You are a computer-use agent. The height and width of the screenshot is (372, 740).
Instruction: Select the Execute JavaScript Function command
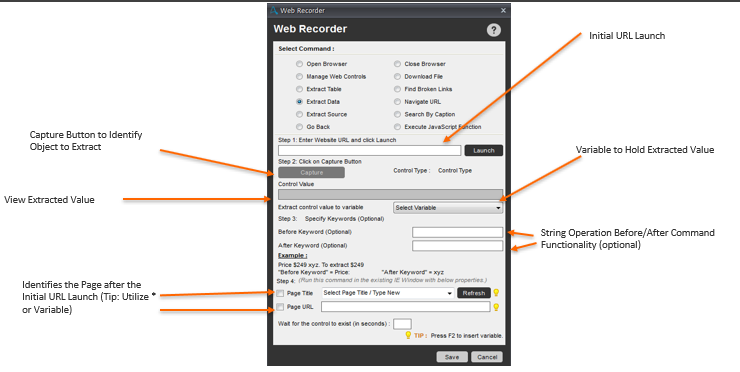point(397,127)
